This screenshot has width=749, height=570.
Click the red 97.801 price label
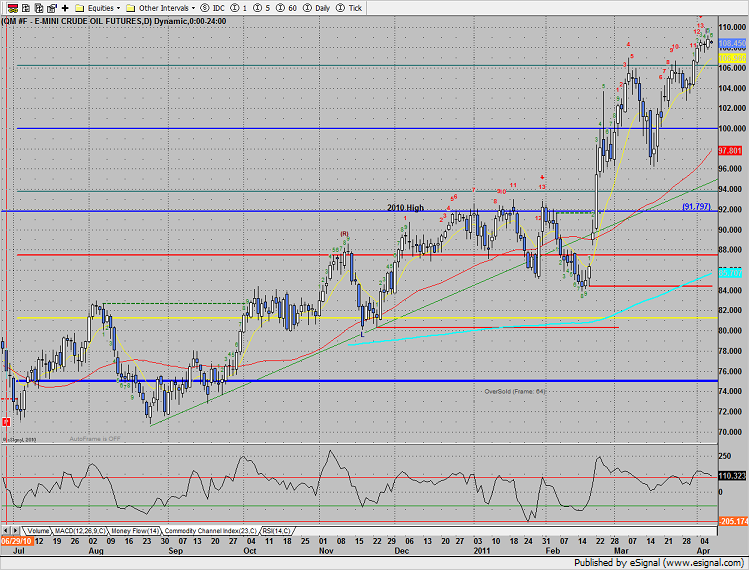(x=730, y=151)
